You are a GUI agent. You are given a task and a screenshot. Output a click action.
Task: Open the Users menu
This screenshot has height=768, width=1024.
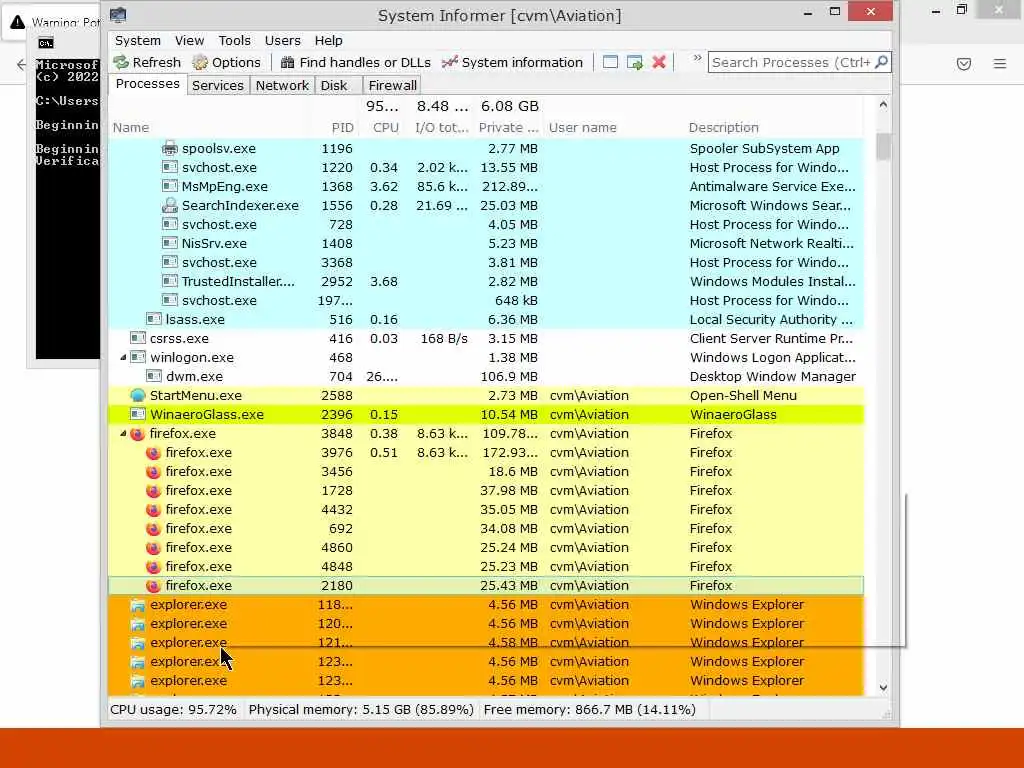[x=283, y=40]
